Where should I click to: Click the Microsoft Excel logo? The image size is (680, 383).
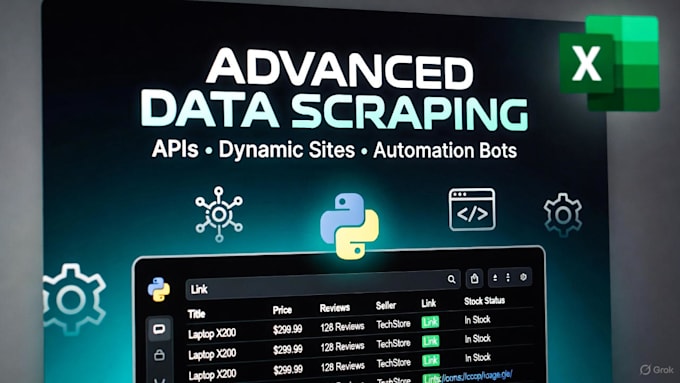(609, 63)
